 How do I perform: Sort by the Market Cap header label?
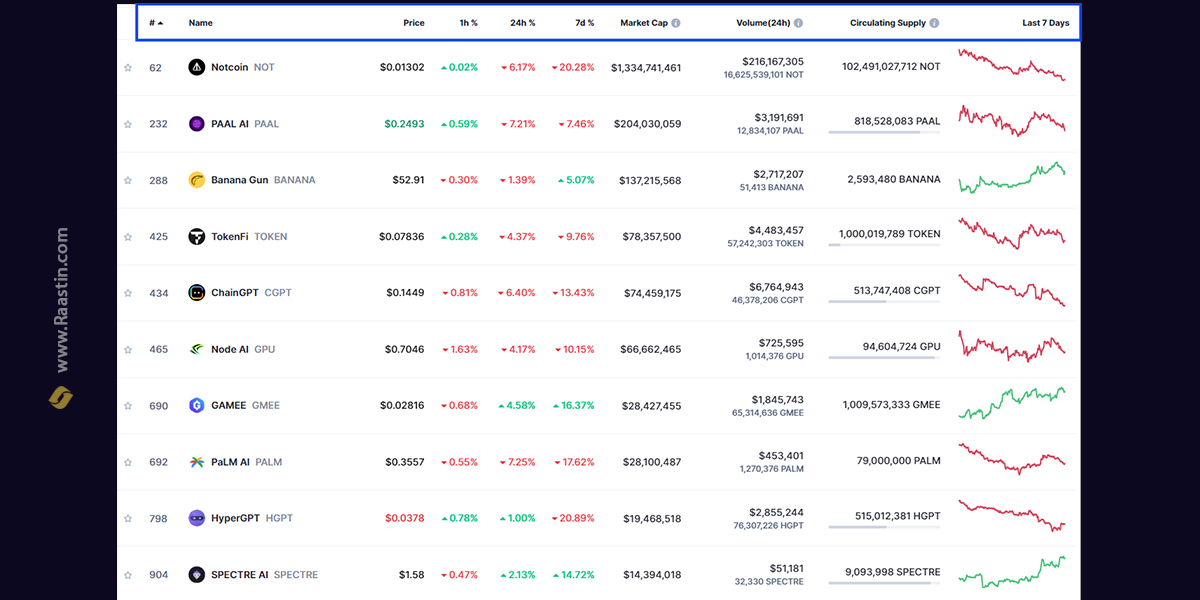644,23
